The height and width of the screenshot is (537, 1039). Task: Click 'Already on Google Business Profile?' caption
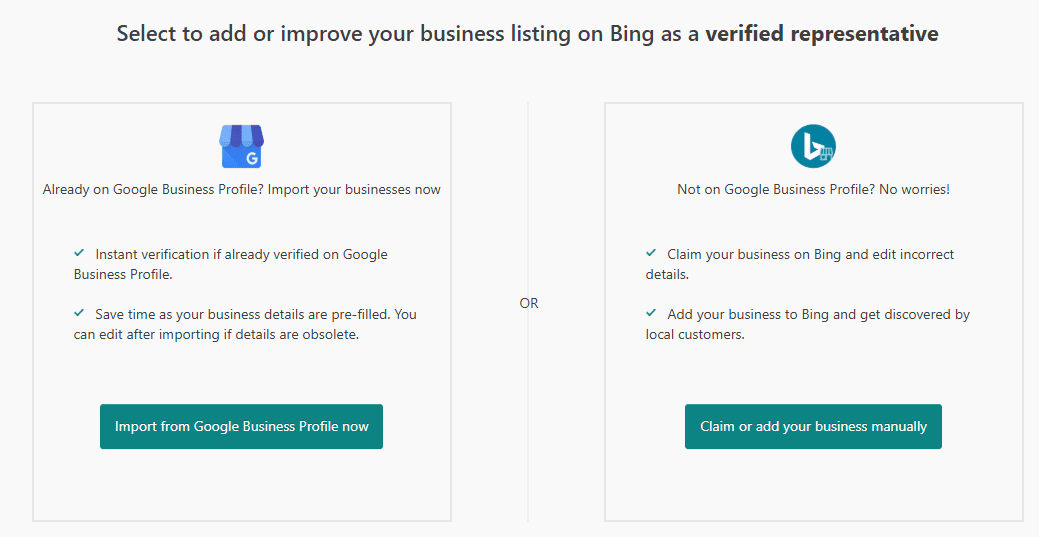click(x=241, y=189)
